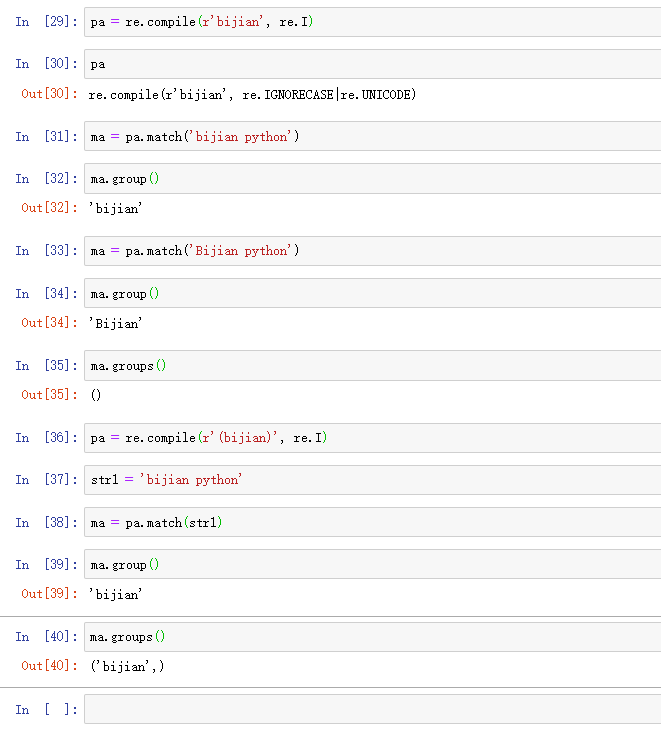The image size is (661, 734).
Task: Select the In [35] ma.groups() cell
Action: coord(370,366)
